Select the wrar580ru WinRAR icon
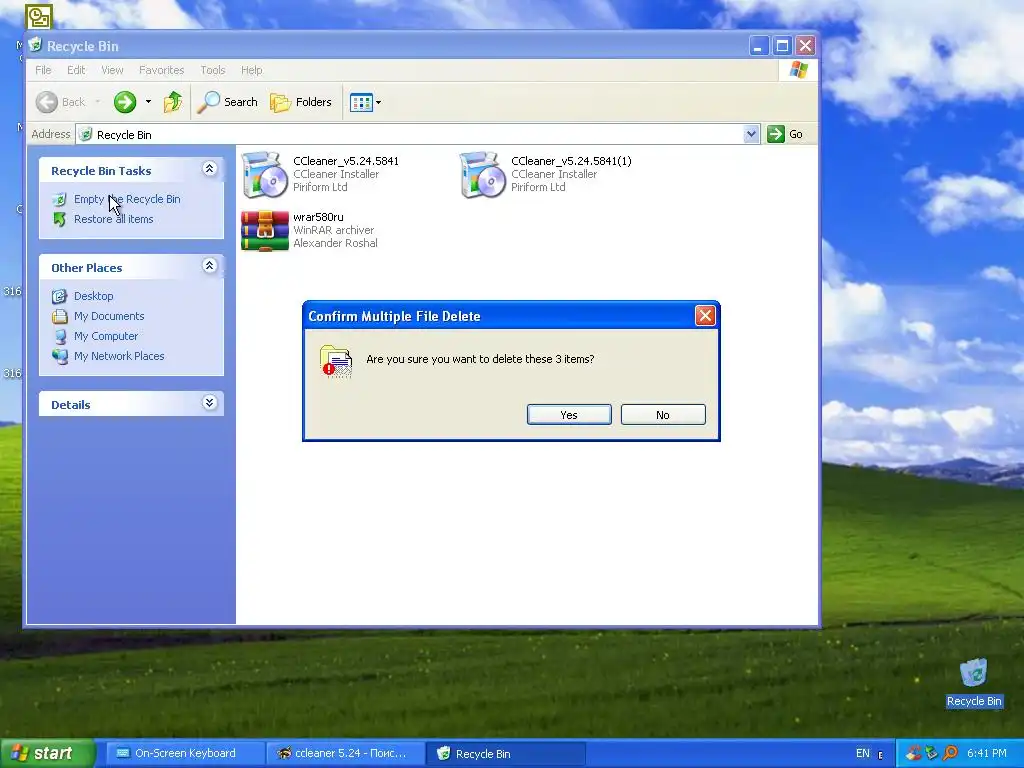This screenshot has height=768, width=1024. click(x=264, y=231)
